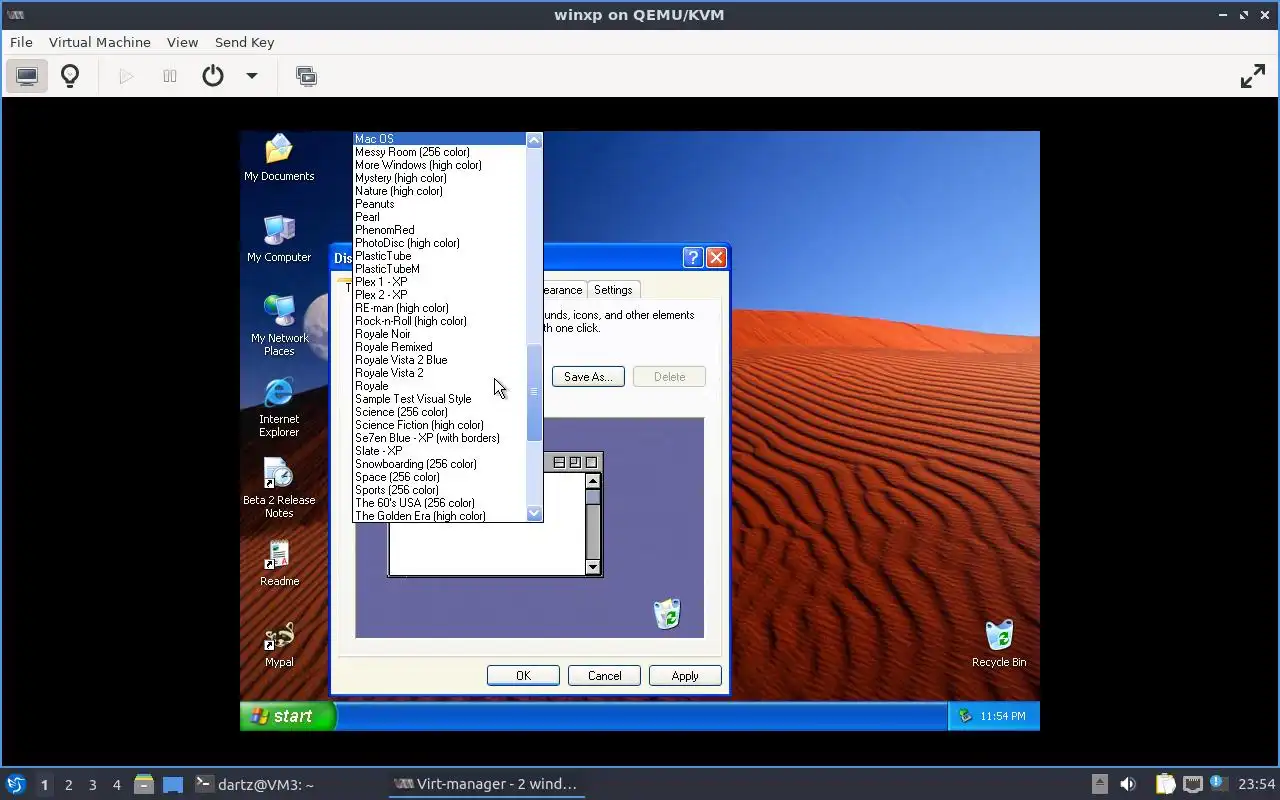Choose the Peanuts theme
1280x800 pixels.
pyautogui.click(x=440, y=204)
